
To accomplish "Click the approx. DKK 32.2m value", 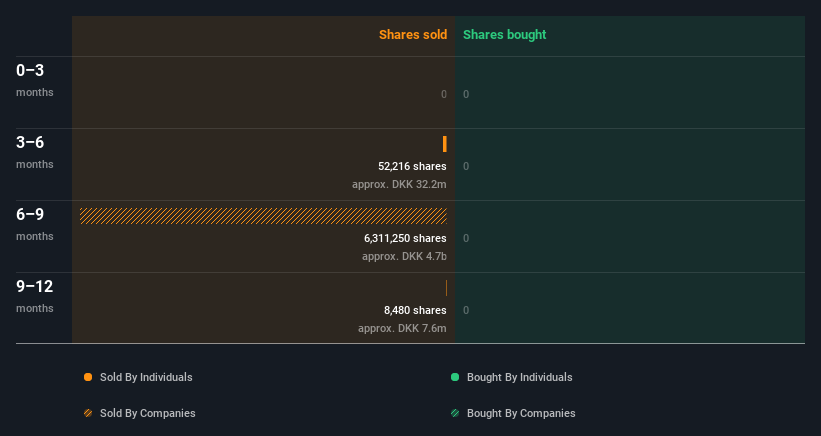I will pyautogui.click(x=399, y=185).
